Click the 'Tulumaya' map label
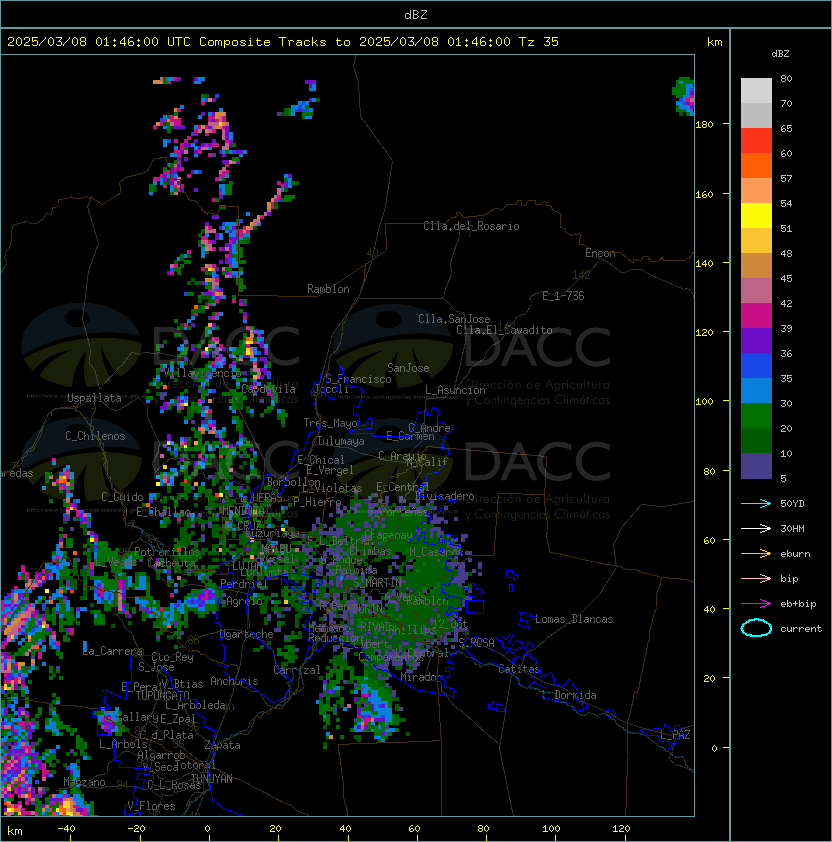Image resolution: width=832 pixels, height=842 pixels. click(341, 441)
